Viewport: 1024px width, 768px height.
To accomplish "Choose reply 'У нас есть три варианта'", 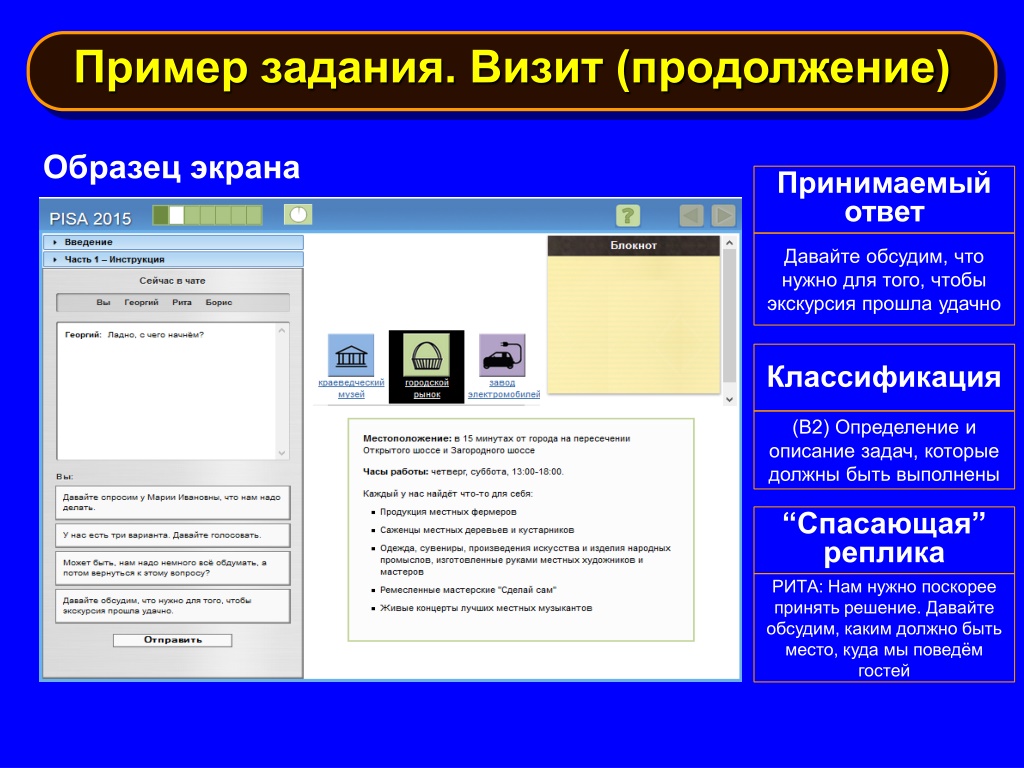I will pyautogui.click(x=173, y=535).
